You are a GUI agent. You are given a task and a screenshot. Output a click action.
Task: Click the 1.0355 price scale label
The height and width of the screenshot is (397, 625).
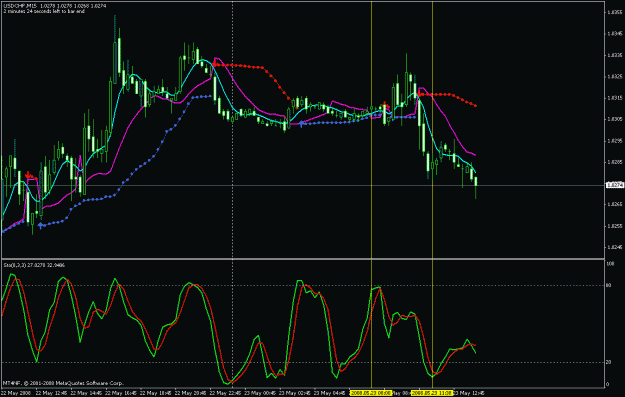615,12
